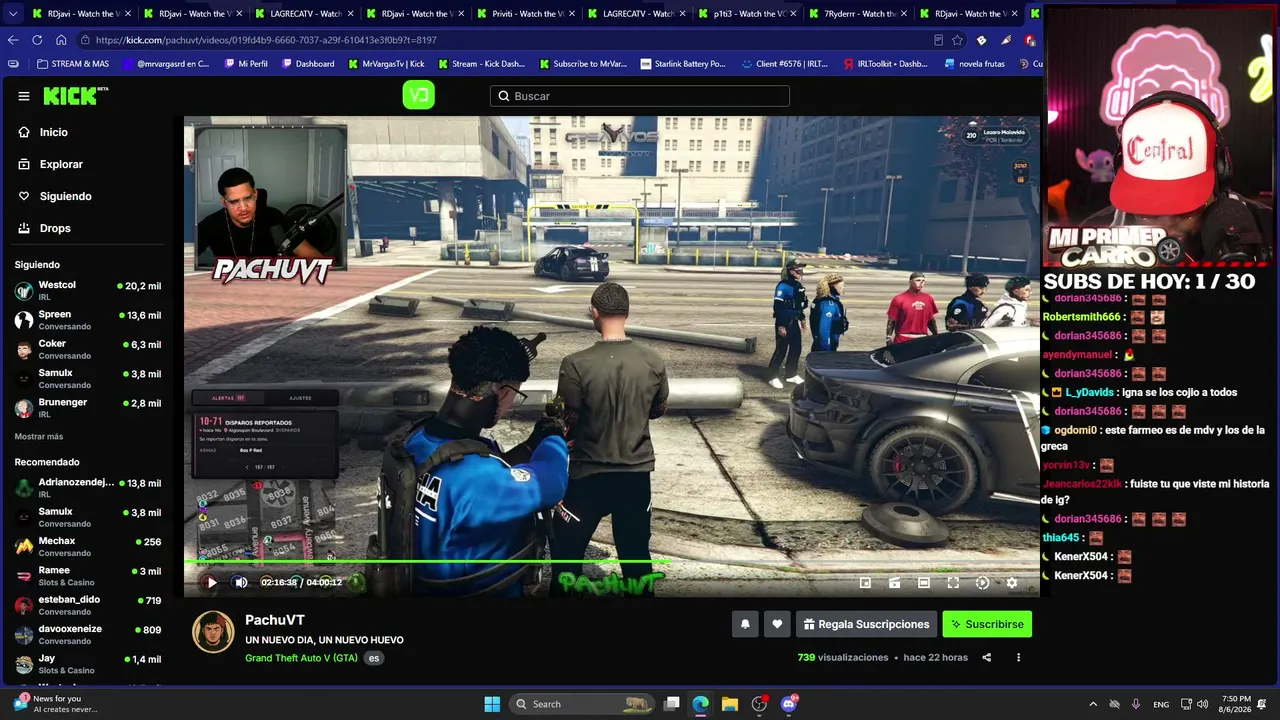This screenshot has width=1280, height=720.
Task: Click the PachuVT channel name
Action: [x=275, y=620]
